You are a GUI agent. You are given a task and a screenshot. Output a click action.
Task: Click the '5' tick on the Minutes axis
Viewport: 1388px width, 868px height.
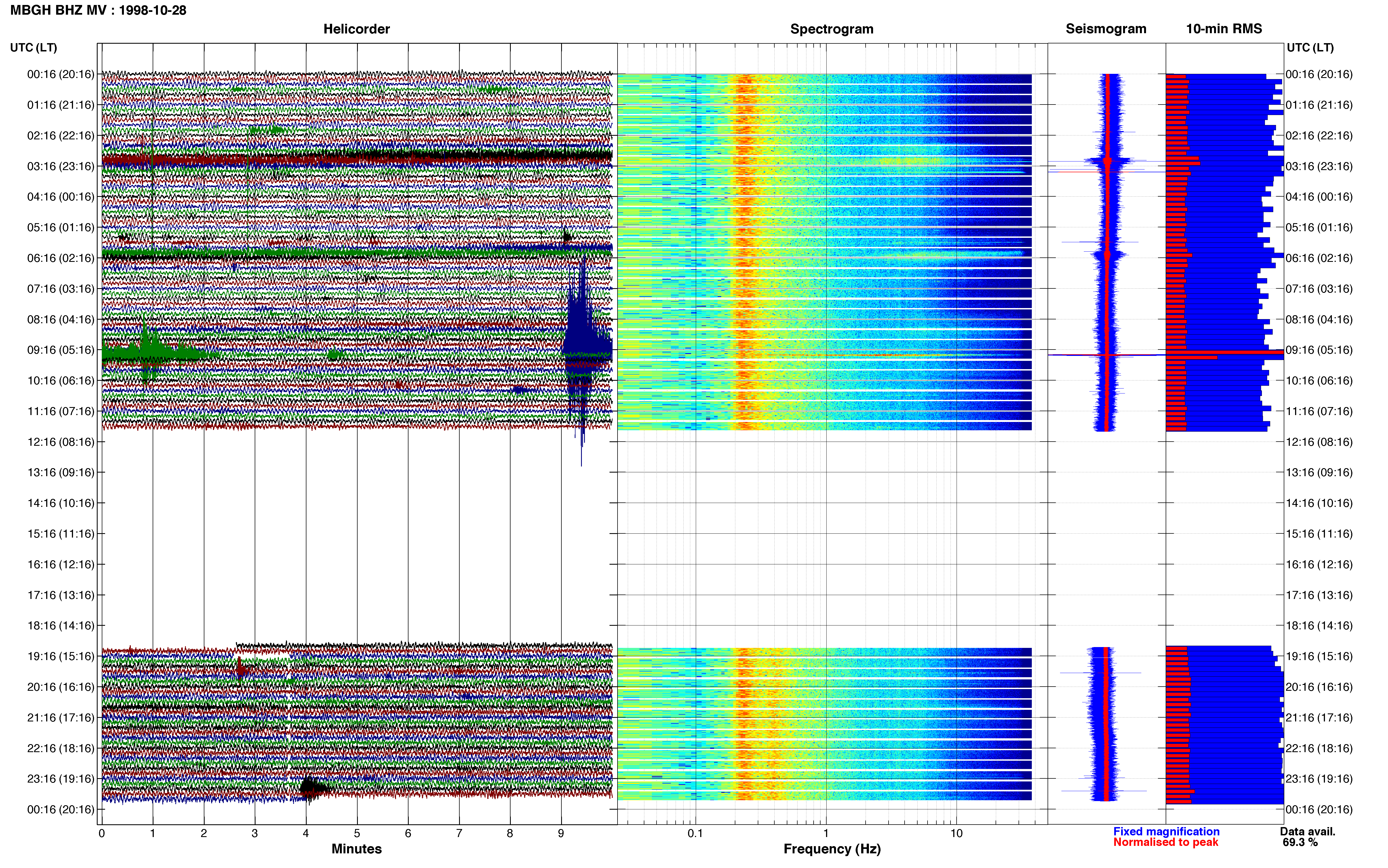pos(357,833)
